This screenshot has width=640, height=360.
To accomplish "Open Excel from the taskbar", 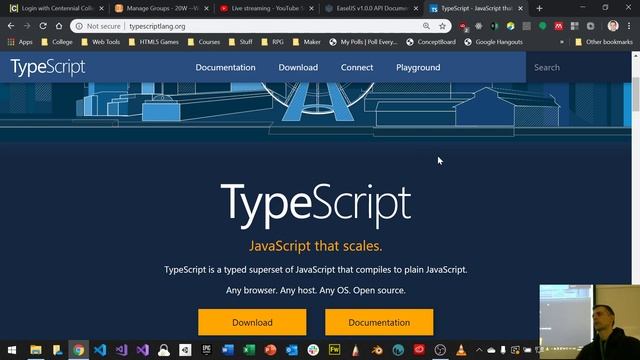I will 249,350.
